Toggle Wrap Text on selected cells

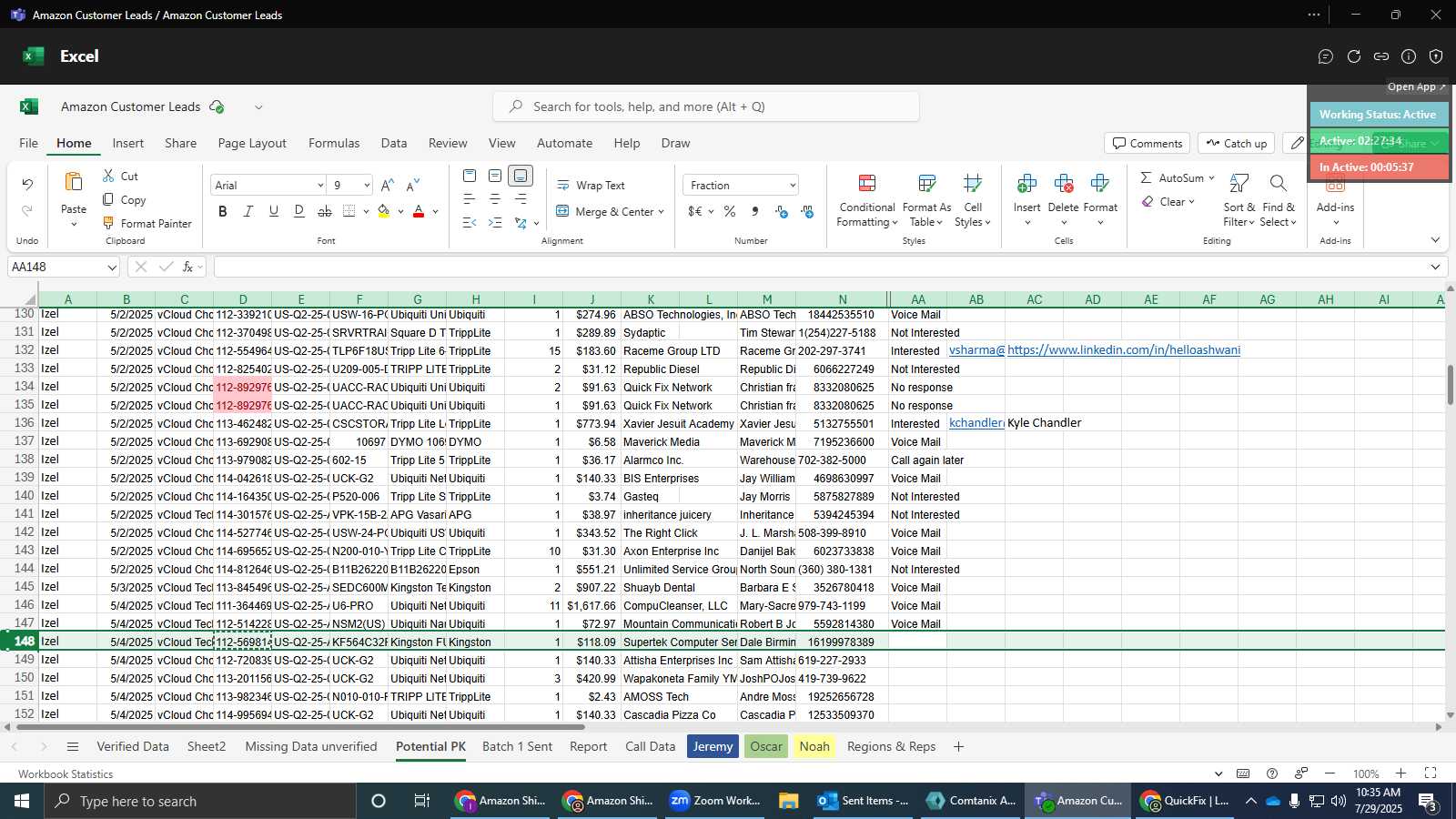[591, 185]
